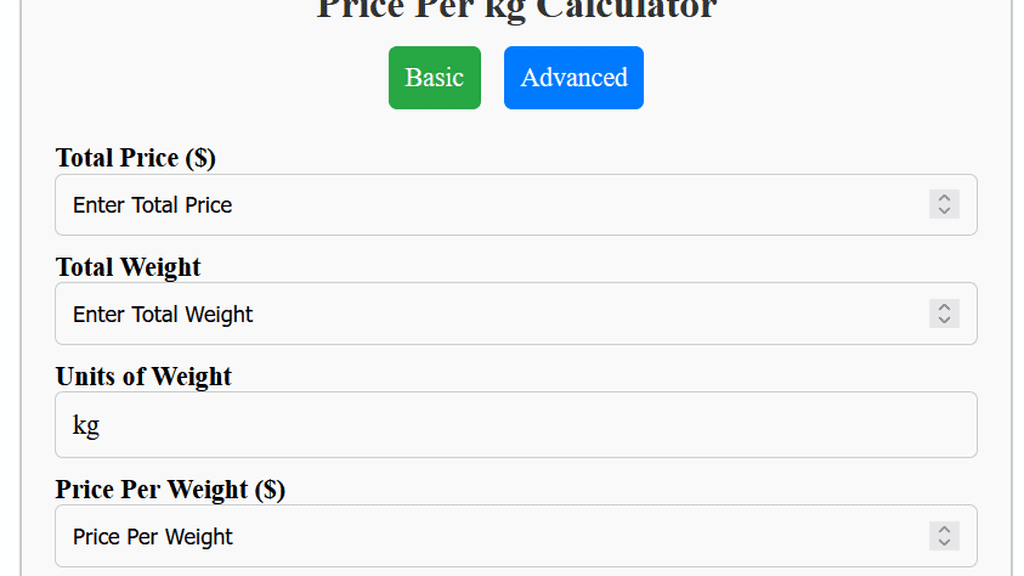
Task: Switch to the Basic calculator mode
Action: pos(434,77)
